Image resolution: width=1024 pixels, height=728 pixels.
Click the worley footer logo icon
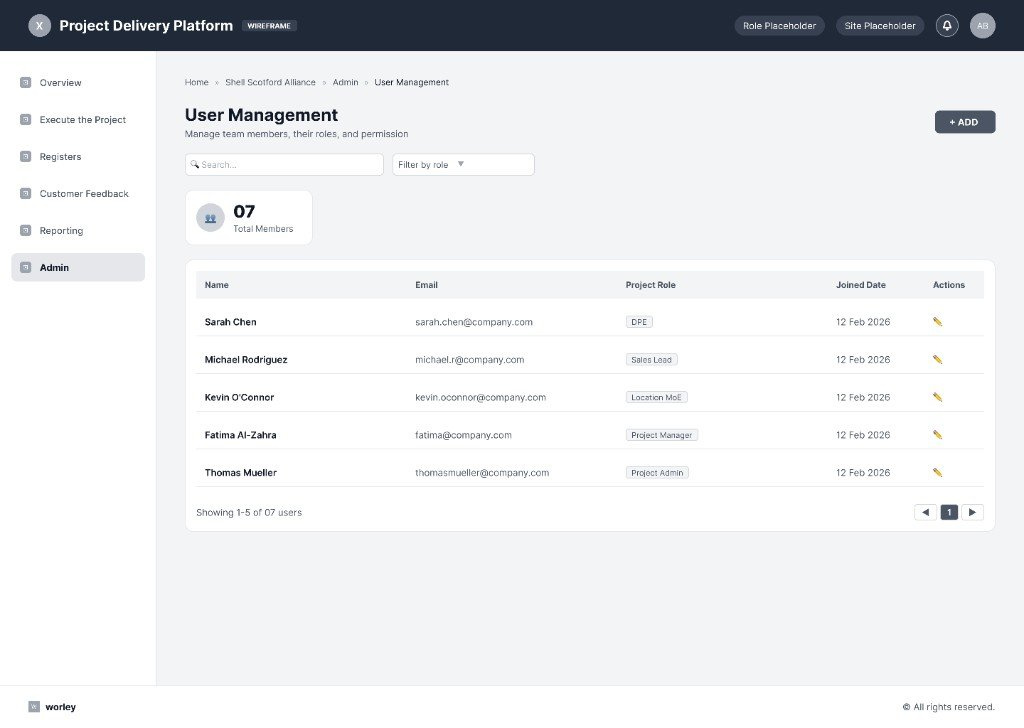click(34, 706)
